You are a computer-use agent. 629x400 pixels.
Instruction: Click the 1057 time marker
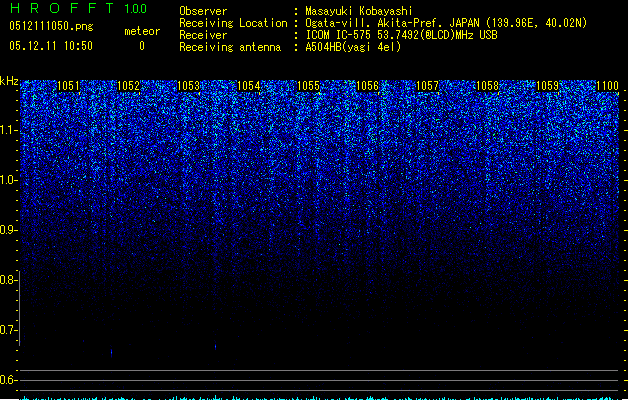[x=428, y=86]
